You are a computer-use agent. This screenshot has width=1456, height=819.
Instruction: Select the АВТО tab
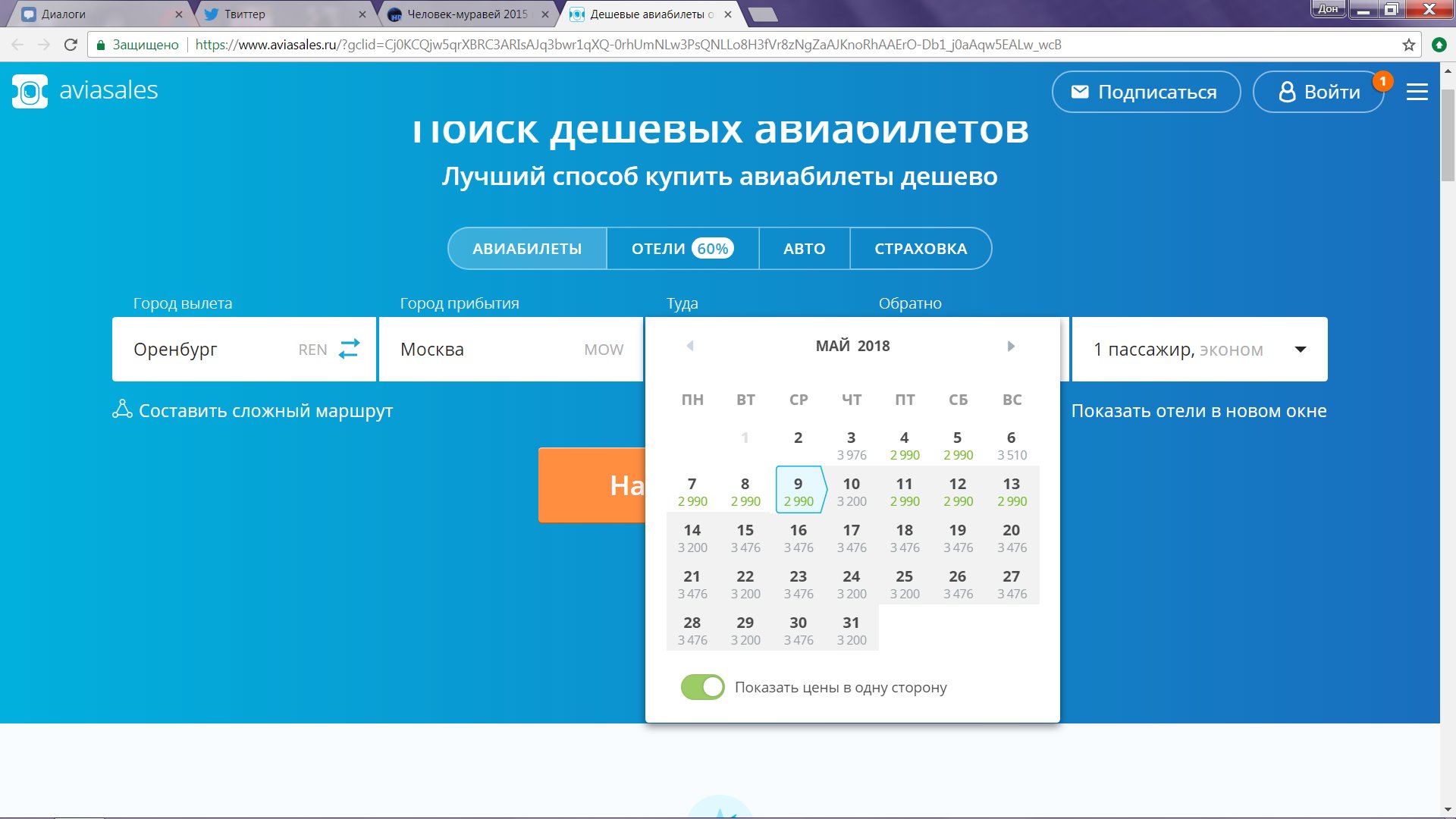point(804,249)
